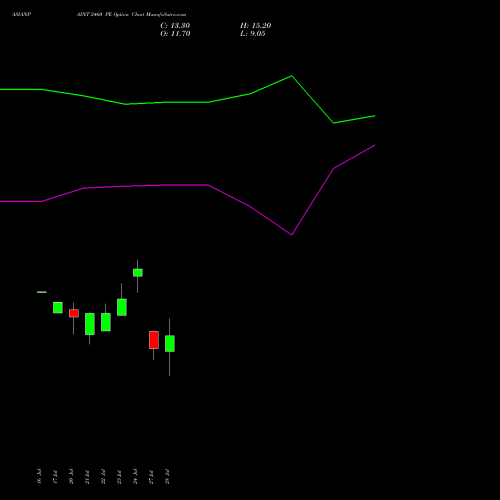Click the 21 Jul date axis label
Image resolution: width=500 pixels, height=500 pixels.
pyautogui.click(x=87, y=476)
